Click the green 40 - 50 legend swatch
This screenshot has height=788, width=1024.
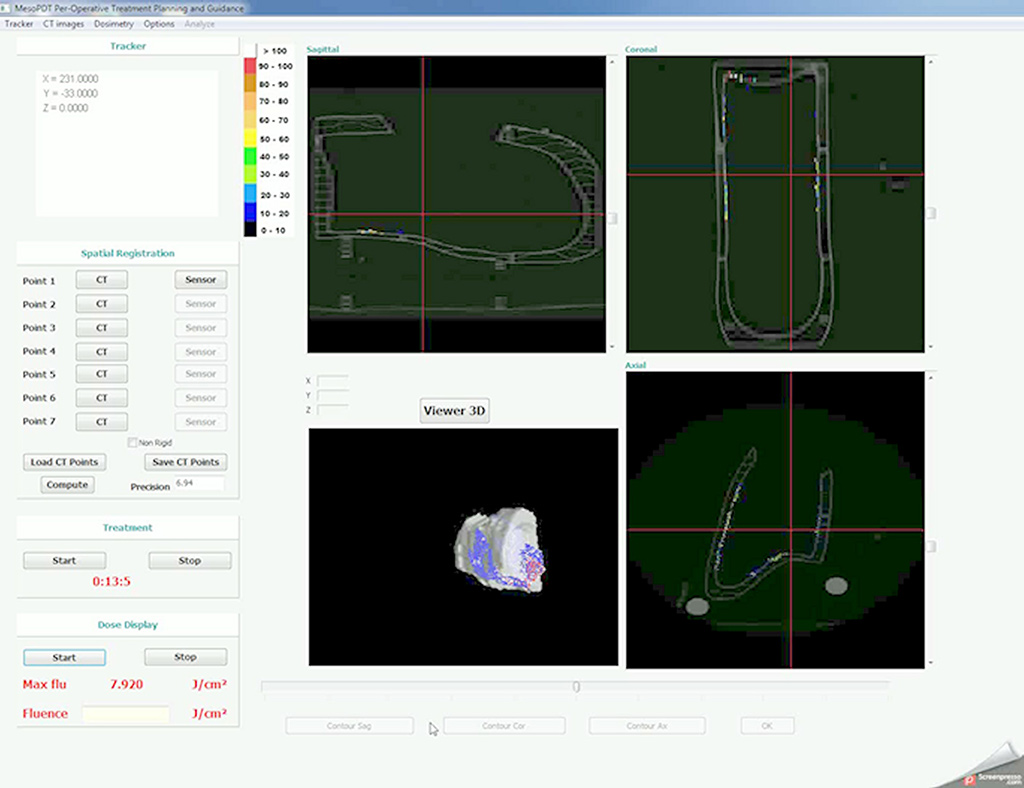[x=250, y=157]
